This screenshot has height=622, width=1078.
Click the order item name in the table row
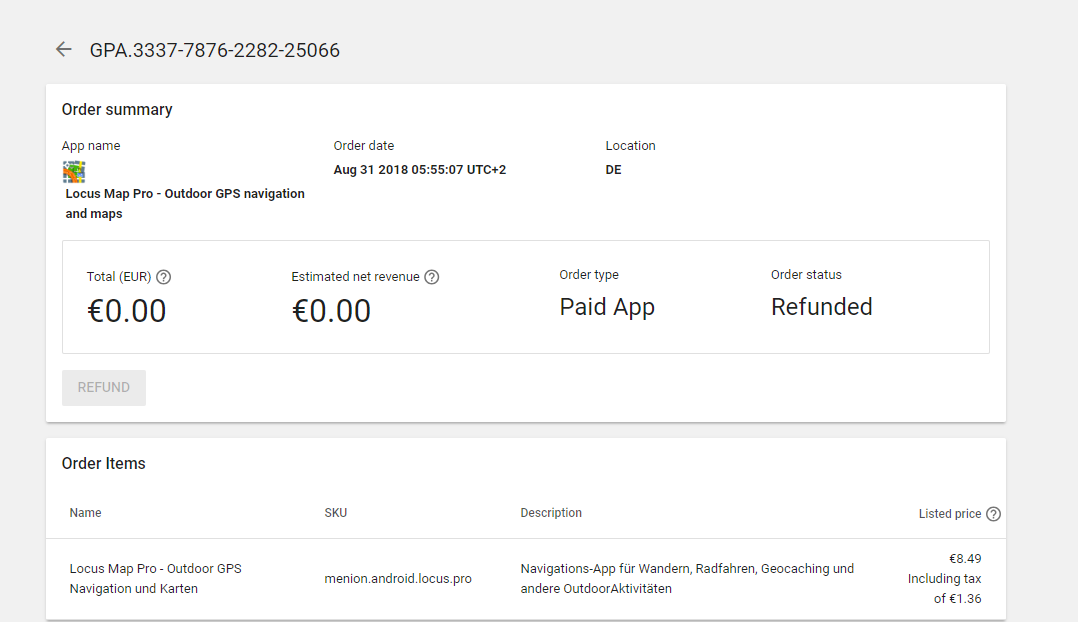[155, 578]
